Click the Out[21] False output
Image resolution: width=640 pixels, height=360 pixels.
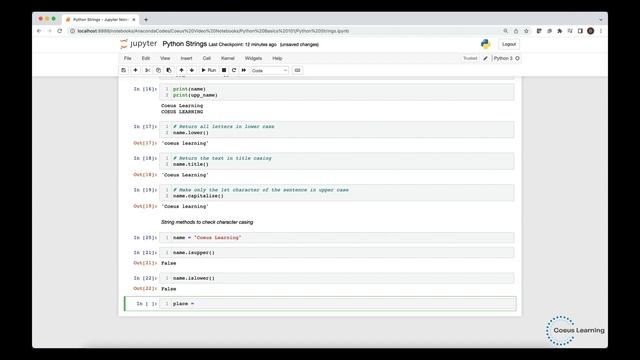click(x=169, y=263)
